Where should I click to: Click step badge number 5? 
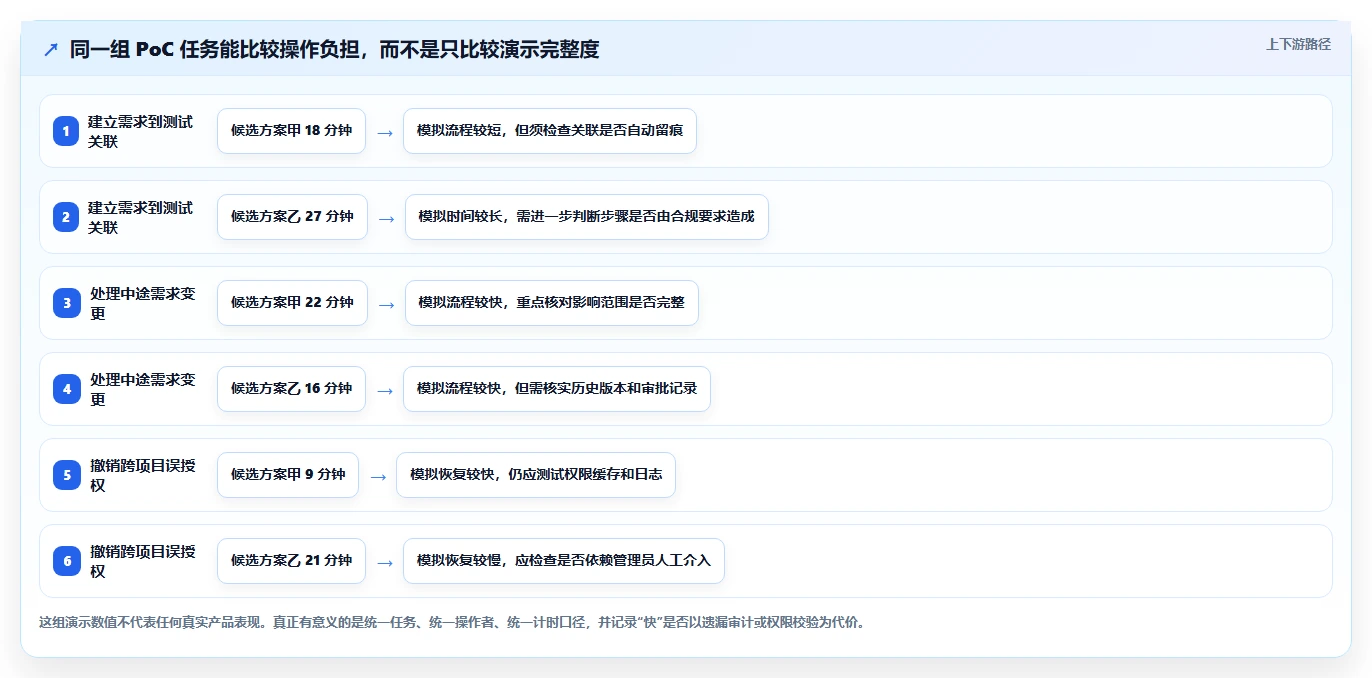(67, 475)
